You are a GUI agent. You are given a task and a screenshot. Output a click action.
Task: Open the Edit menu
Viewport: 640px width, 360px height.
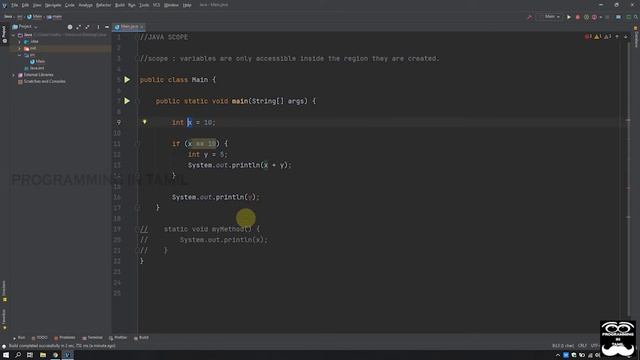point(25,5)
